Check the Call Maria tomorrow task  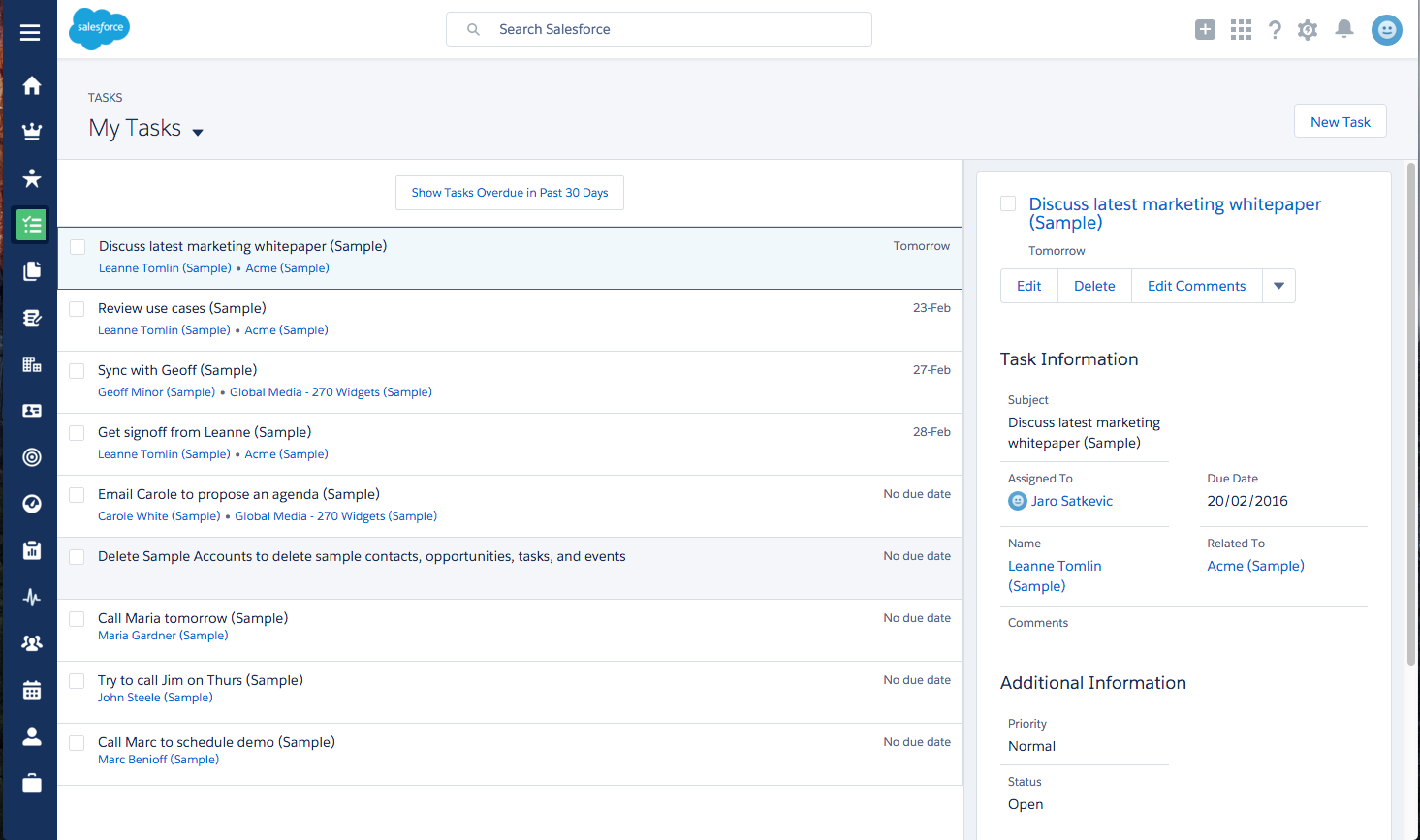click(x=77, y=619)
